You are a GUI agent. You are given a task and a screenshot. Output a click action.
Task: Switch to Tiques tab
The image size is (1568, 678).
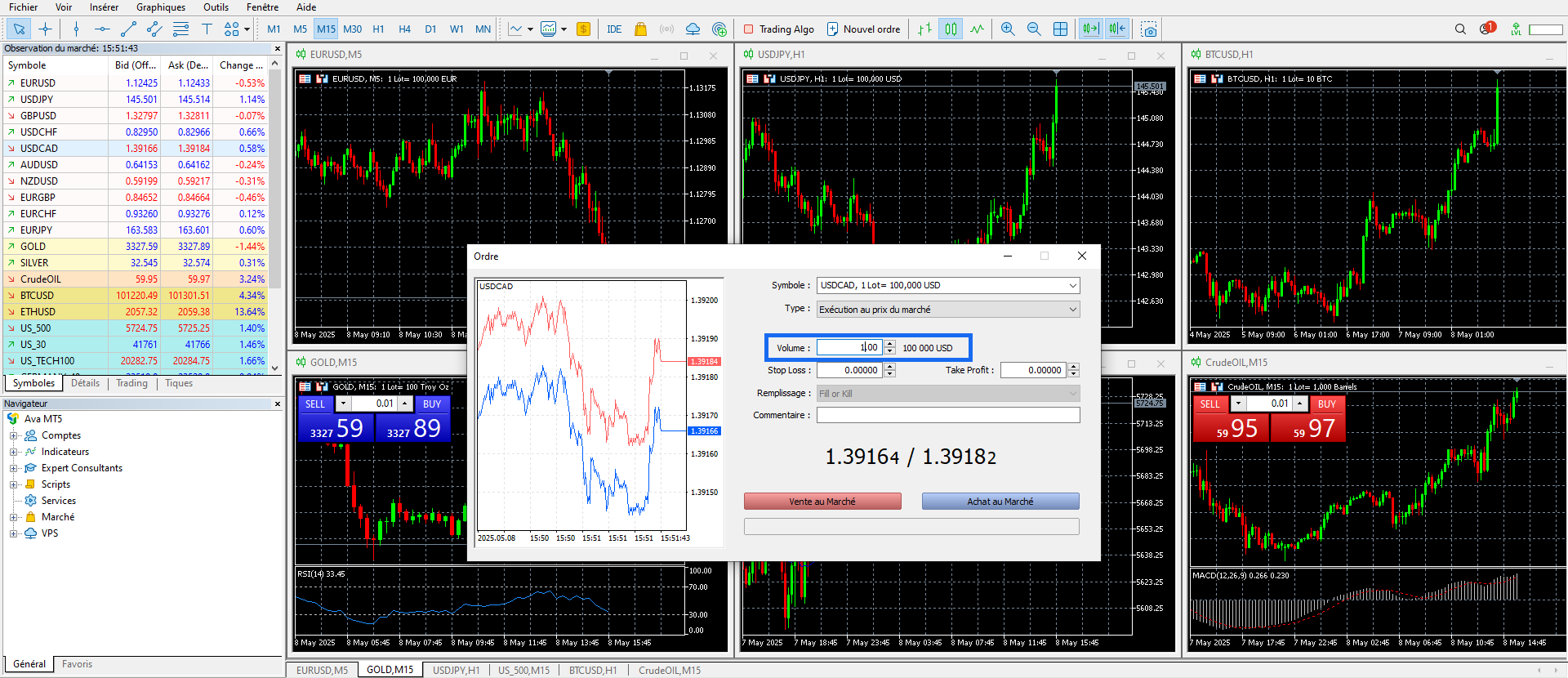tap(179, 383)
